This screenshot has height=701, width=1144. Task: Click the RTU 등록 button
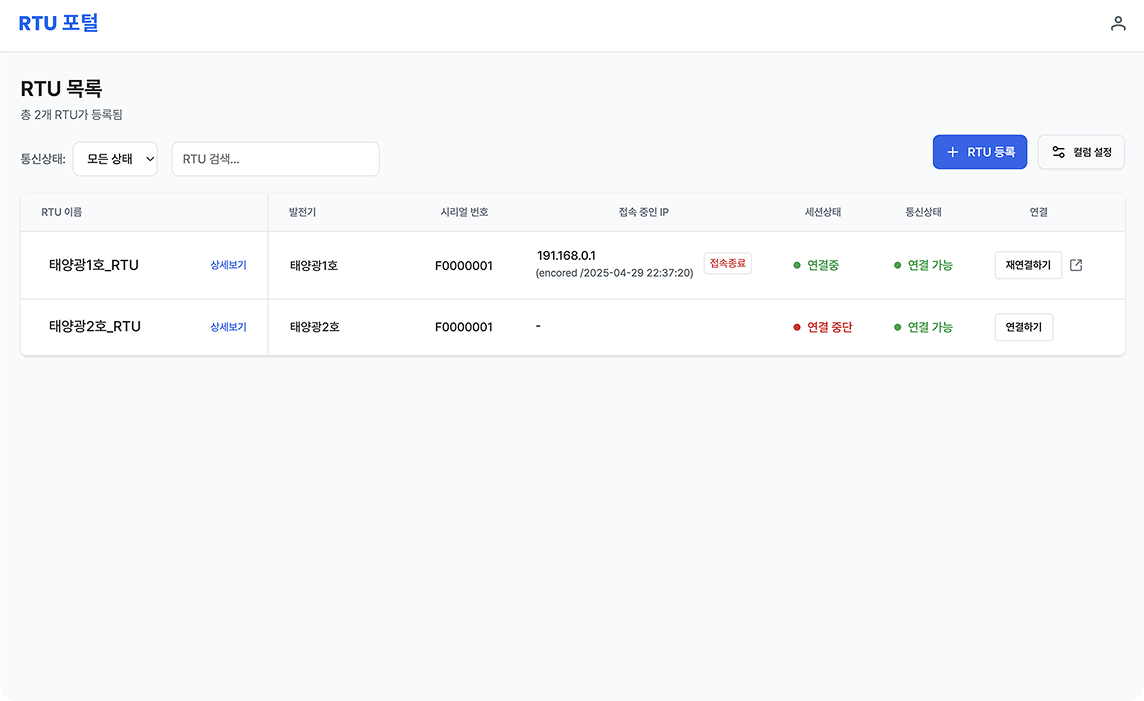pos(980,152)
